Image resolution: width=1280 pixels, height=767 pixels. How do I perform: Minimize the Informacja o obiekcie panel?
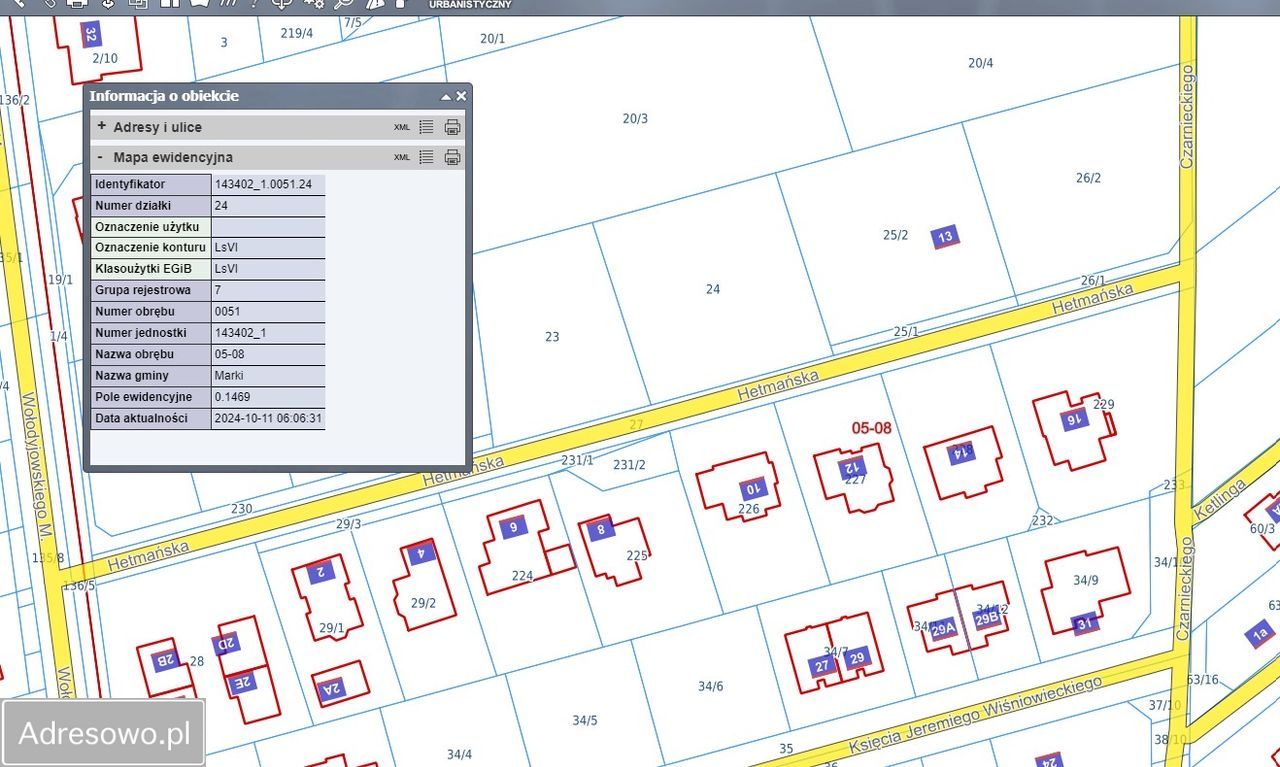coord(446,97)
